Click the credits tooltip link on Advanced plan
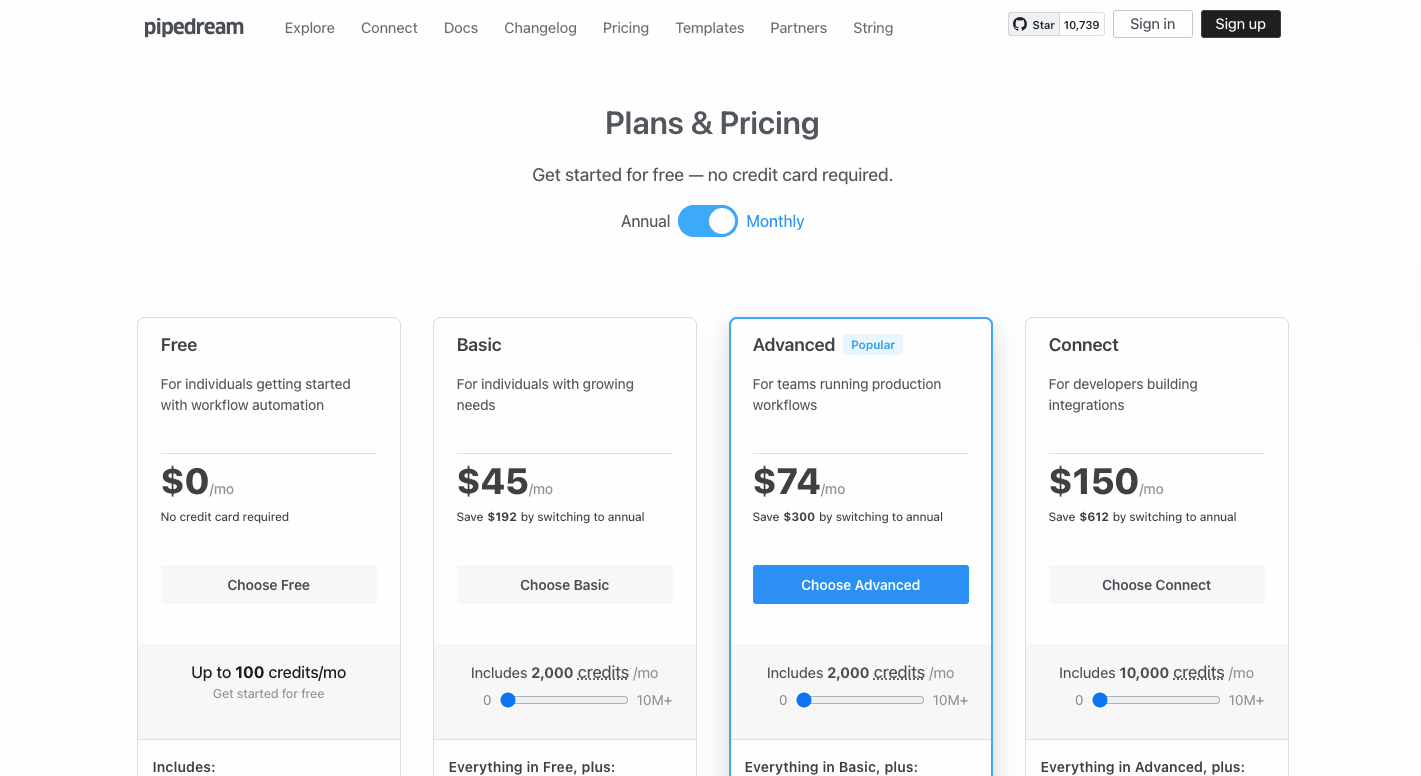This screenshot has width=1421, height=776. pos(899,672)
